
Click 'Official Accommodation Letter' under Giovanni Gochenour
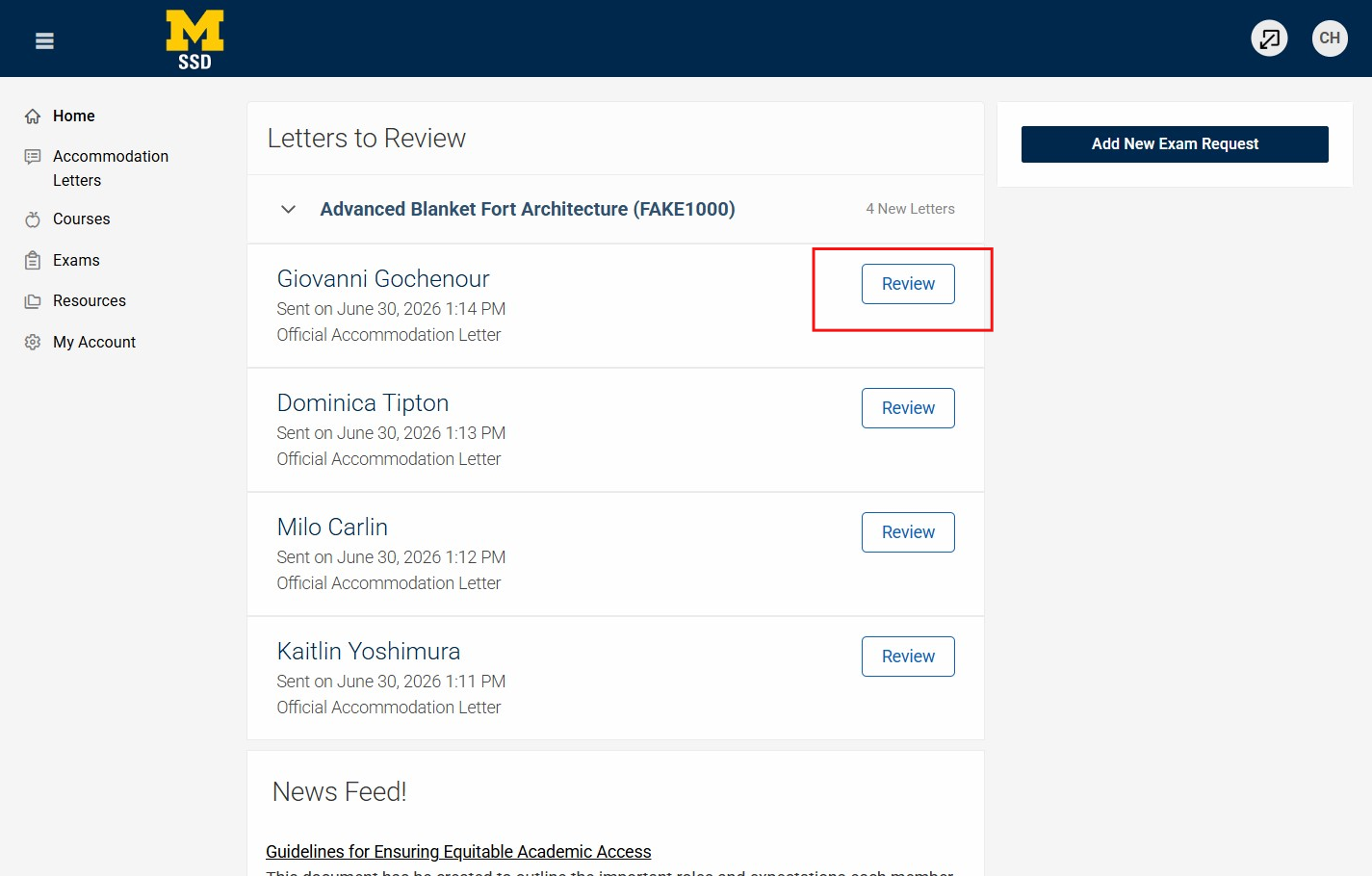pyautogui.click(x=389, y=335)
